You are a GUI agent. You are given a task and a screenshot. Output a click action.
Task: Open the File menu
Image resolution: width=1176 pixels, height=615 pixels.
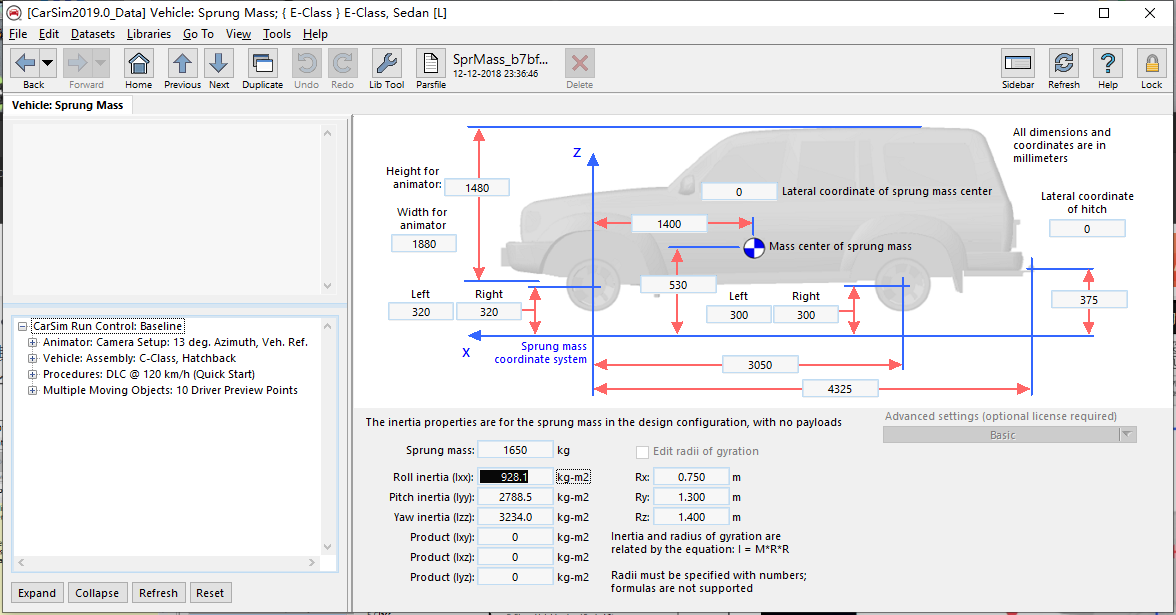point(18,34)
